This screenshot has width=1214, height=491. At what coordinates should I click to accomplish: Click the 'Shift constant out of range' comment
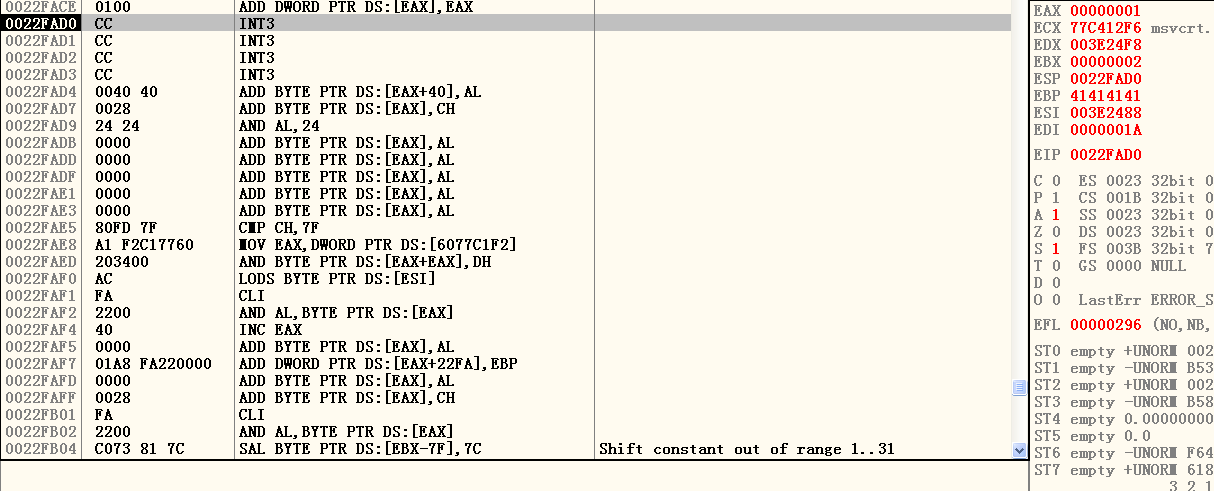pyautogui.click(x=734, y=449)
